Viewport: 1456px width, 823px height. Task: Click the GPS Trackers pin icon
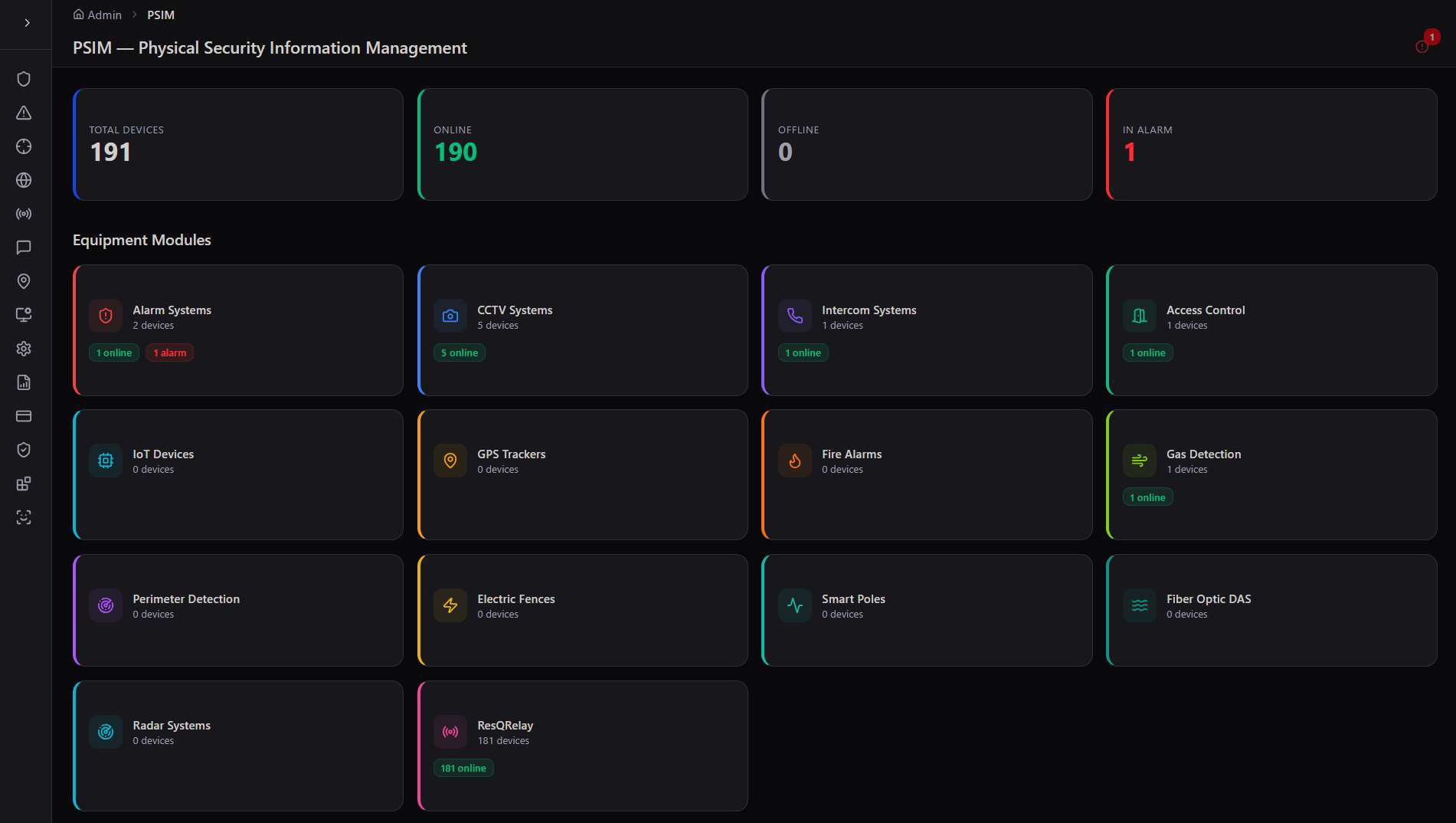[450, 461]
